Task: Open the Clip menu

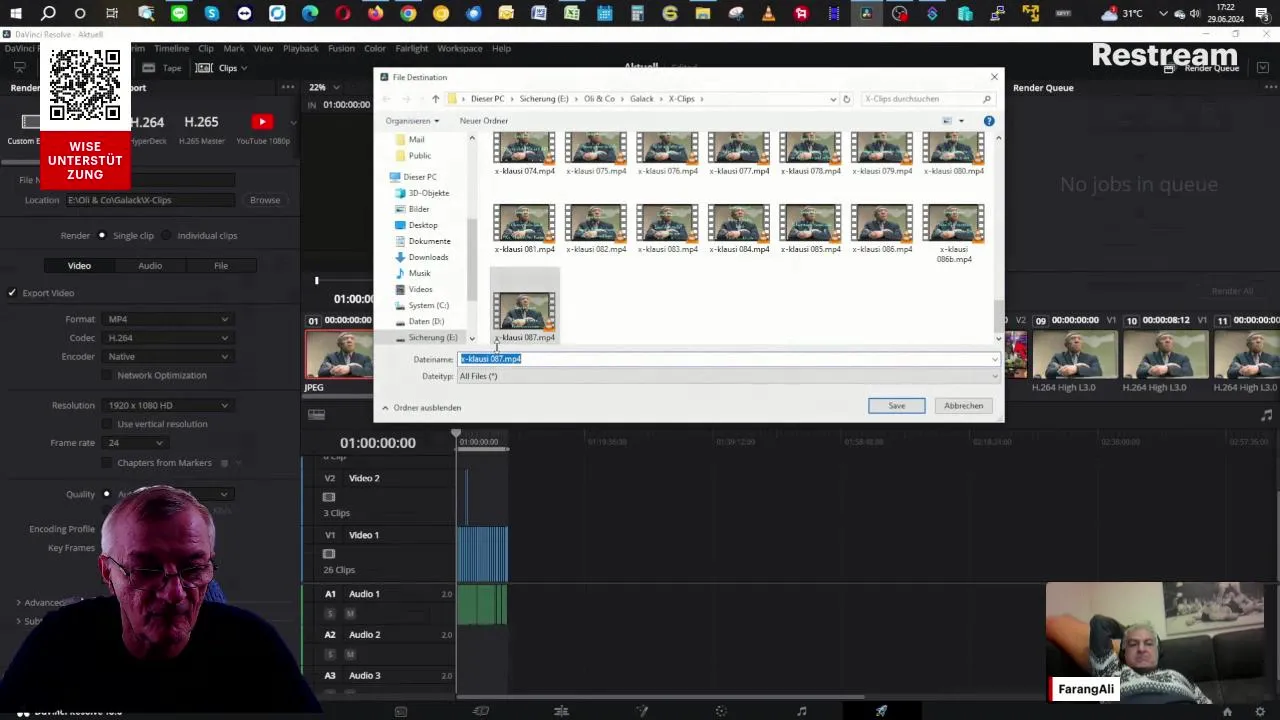Action: (x=206, y=48)
